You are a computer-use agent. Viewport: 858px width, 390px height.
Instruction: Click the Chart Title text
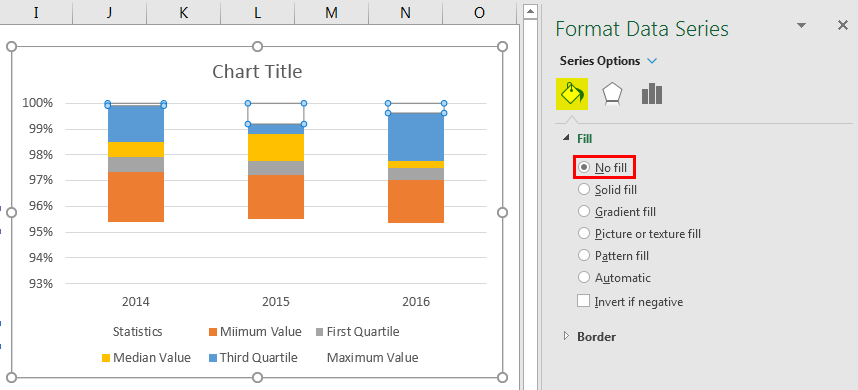click(x=257, y=72)
